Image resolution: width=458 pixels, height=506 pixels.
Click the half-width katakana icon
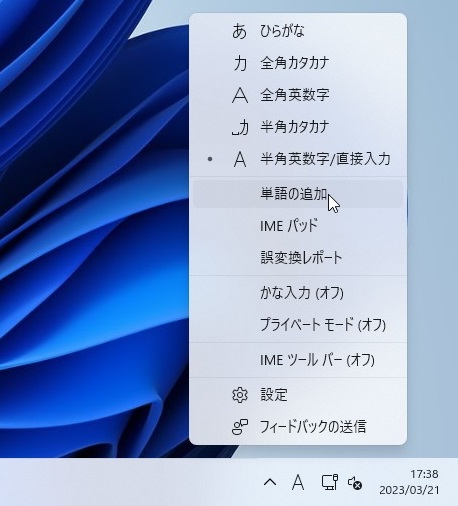point(240,127)
